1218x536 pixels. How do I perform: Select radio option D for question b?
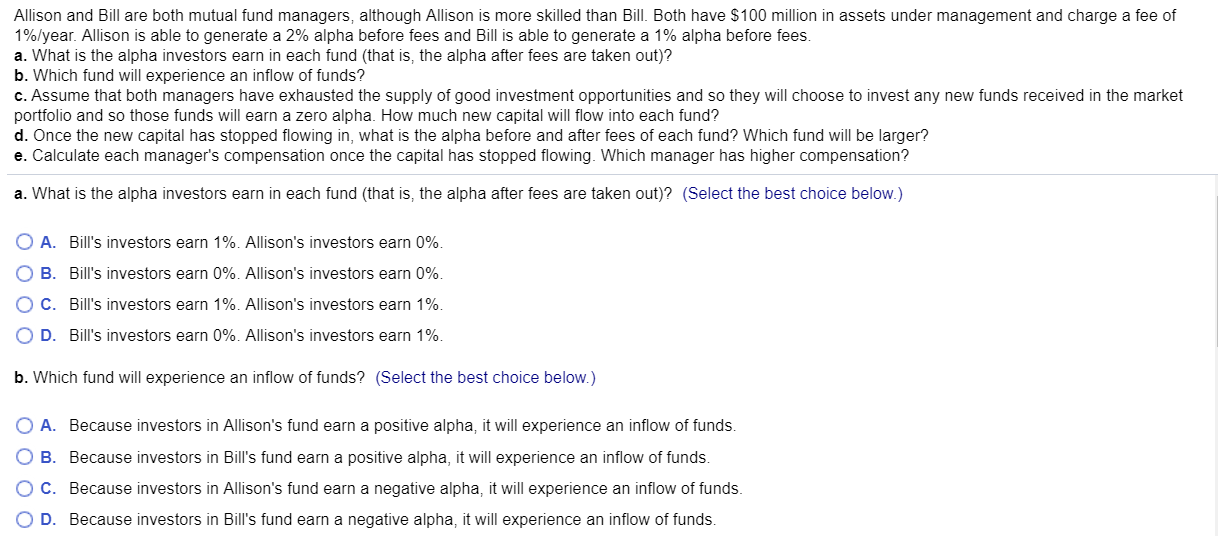[x=24, y=519]
